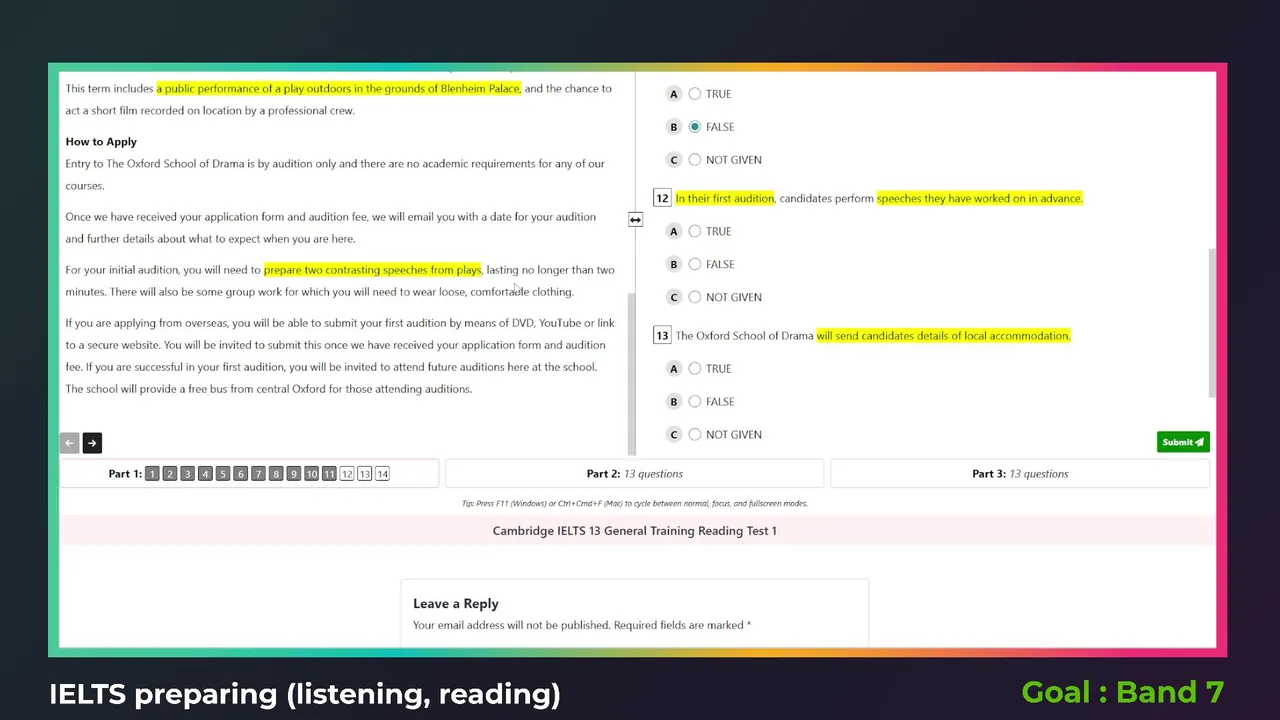Jump to question 11 in Part 1
1280x720 pixels.
(x=329, y=474)
